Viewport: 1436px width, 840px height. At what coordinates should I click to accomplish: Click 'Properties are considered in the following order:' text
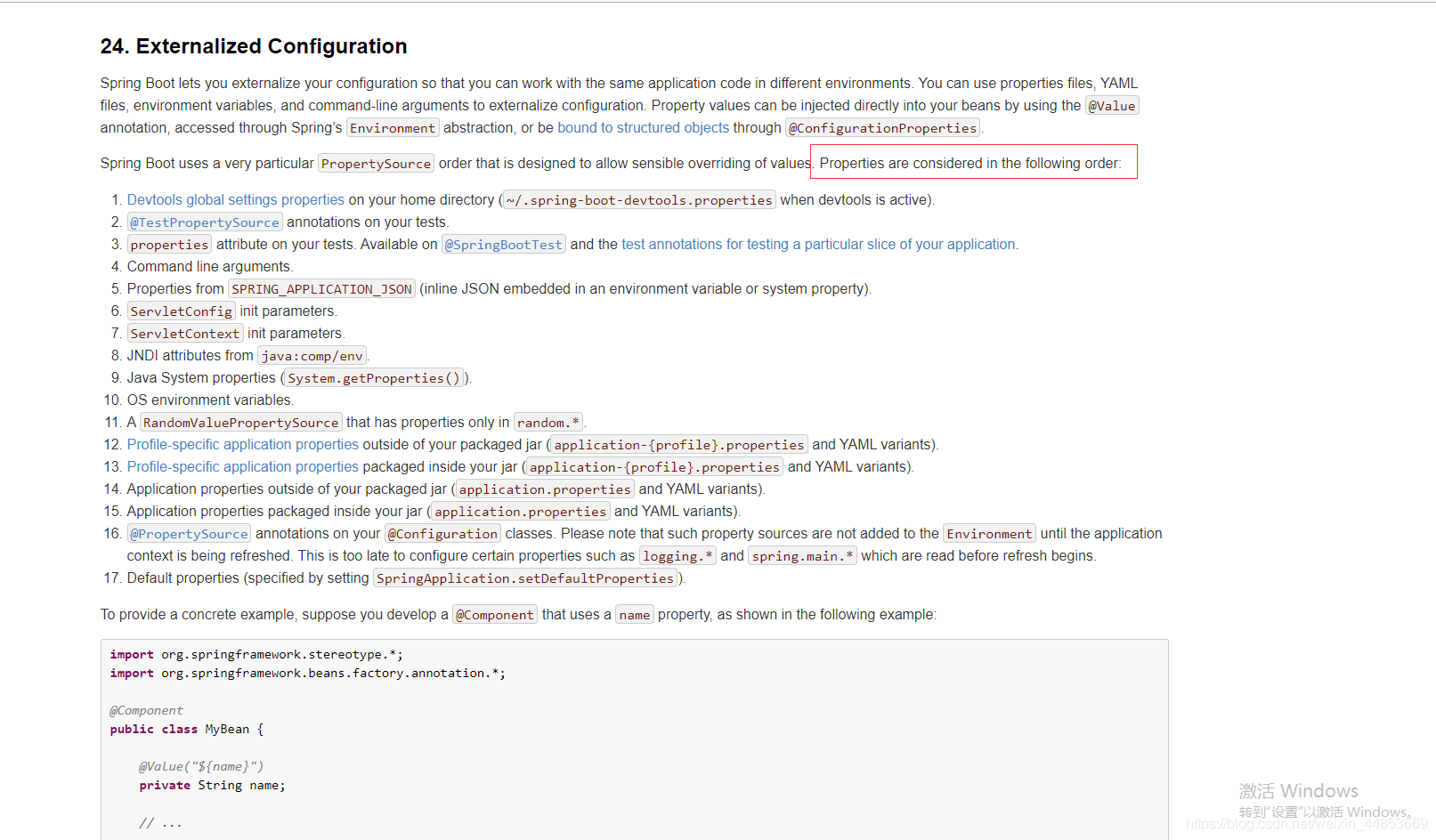(970, 164)
